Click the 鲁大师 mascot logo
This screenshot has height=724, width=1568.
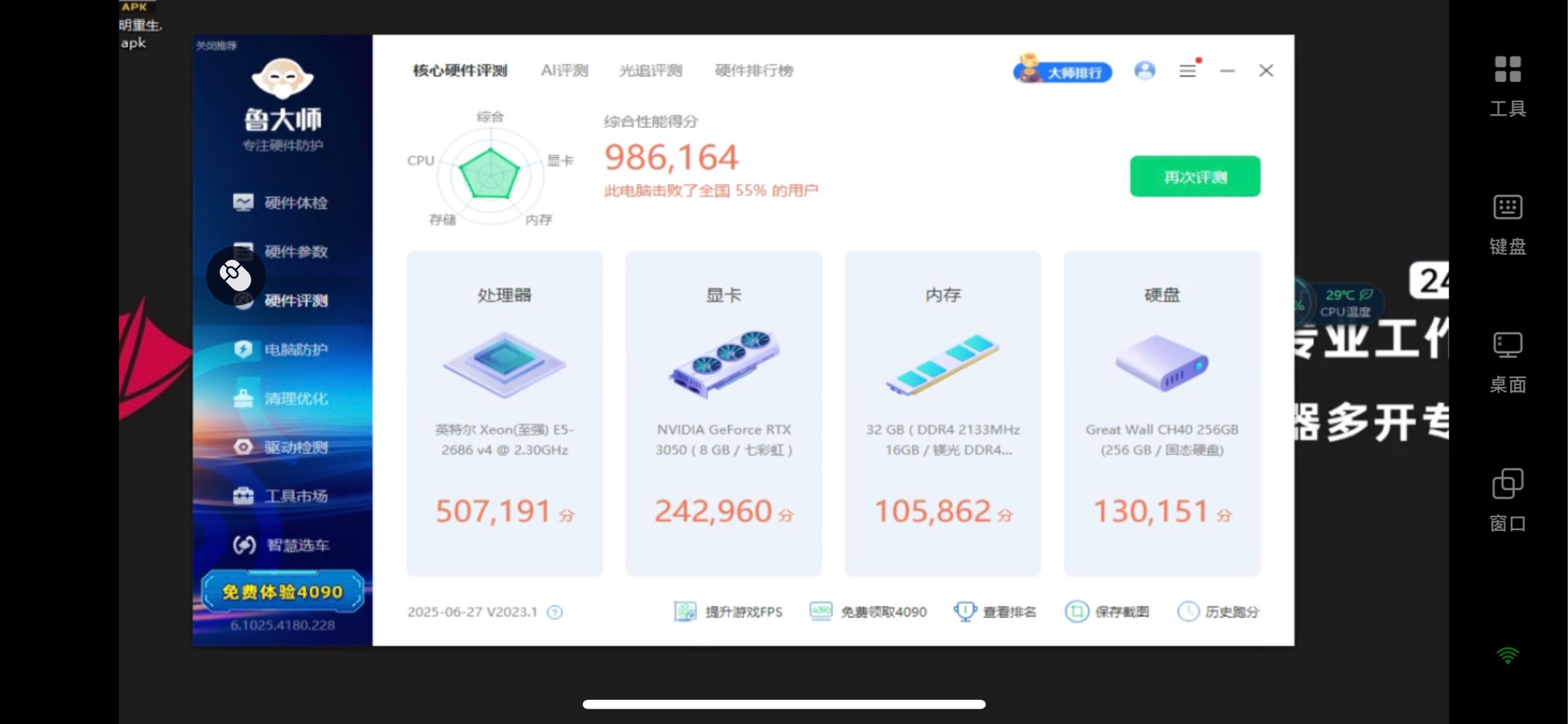tap(283, 79)
